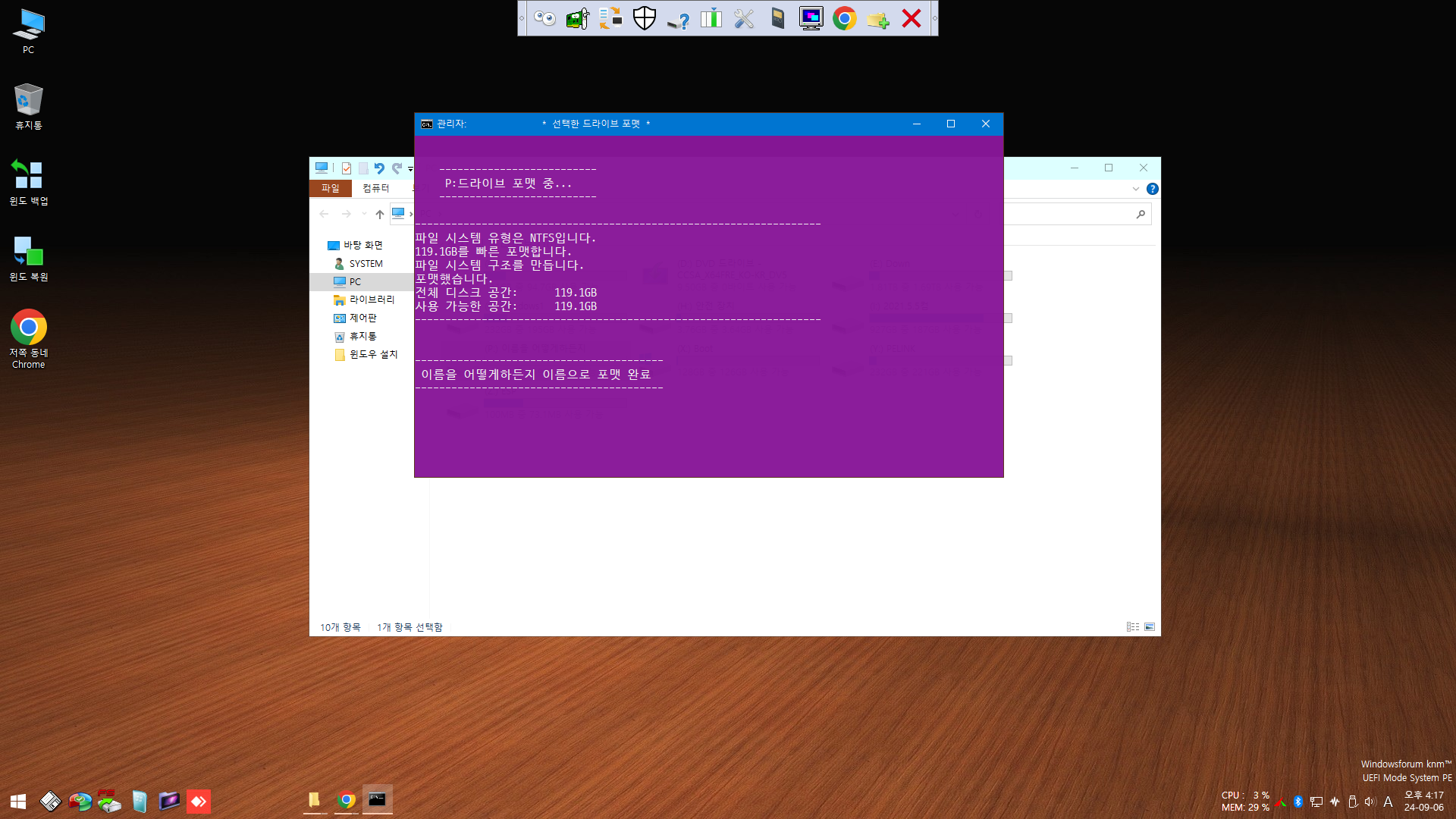The width and height of the screenshot is (1456, 819).
Task: Click the red X icon in top dock
Action: tap(912, 18)
